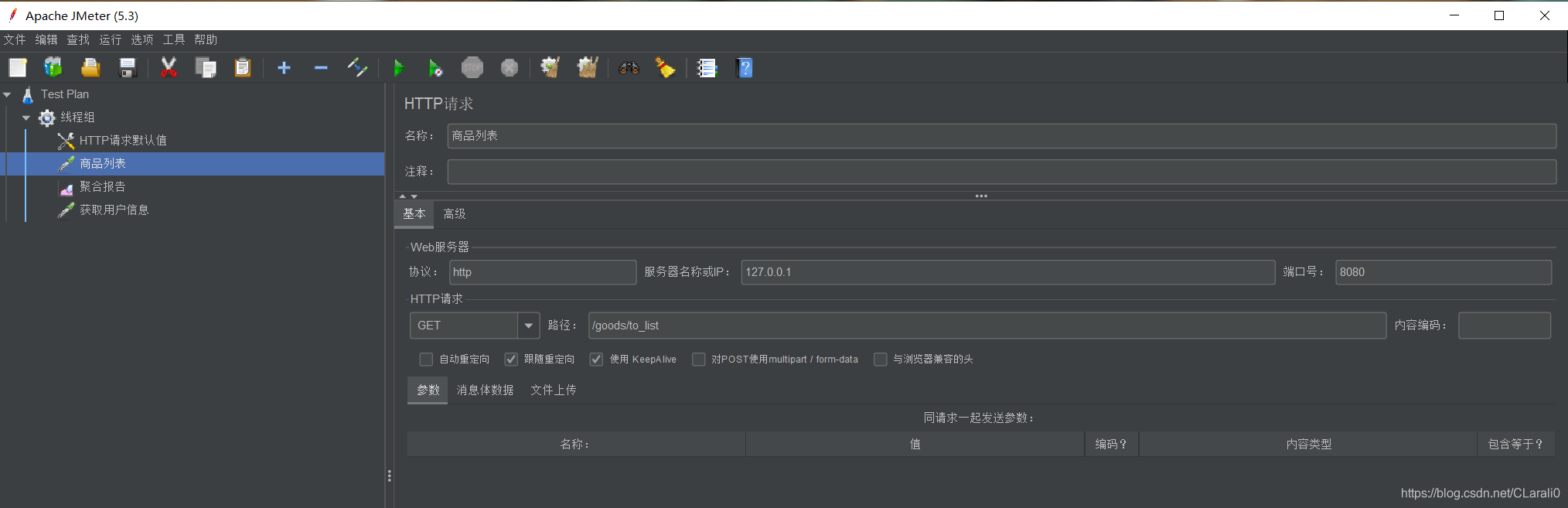Click Start no pauses icon
This screenshot has width=1568, height=508.
pos(436,68)
